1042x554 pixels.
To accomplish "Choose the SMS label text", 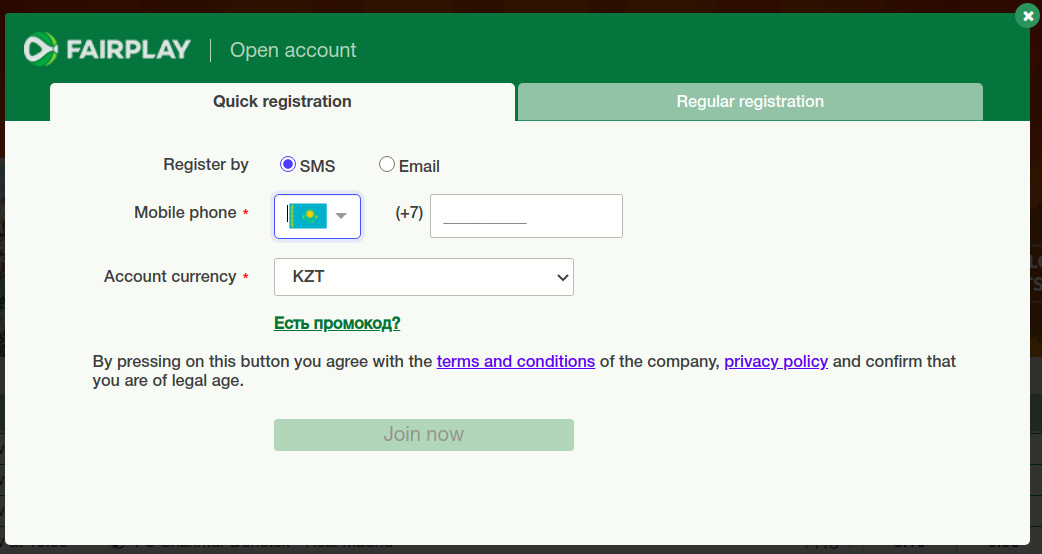I will 318,166.
